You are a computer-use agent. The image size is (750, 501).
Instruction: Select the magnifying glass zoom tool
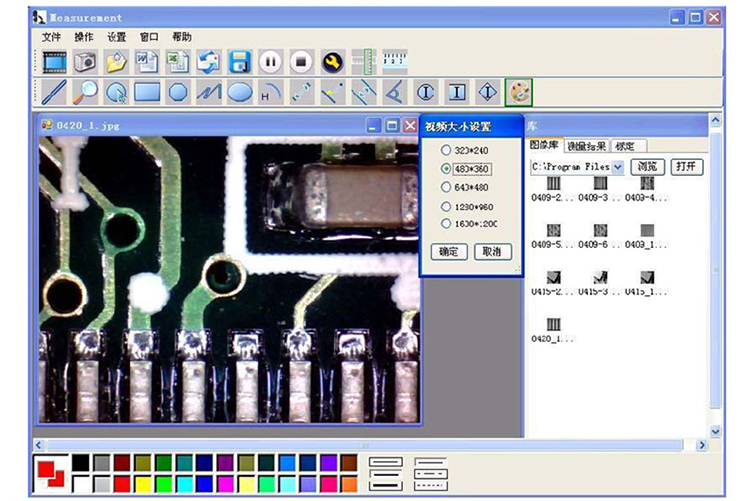click(86, 92)
